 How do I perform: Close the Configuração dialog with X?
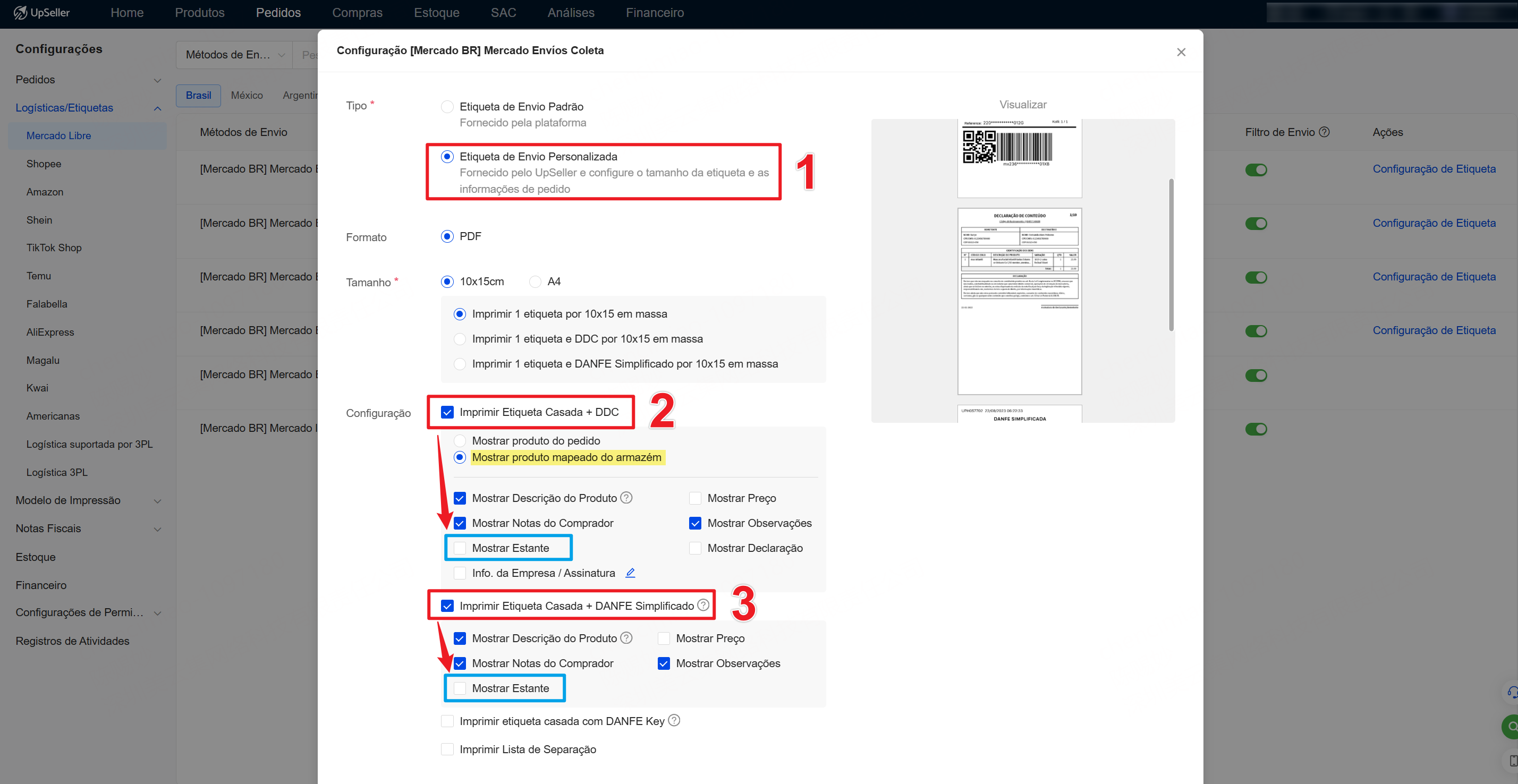point(1181,52)
